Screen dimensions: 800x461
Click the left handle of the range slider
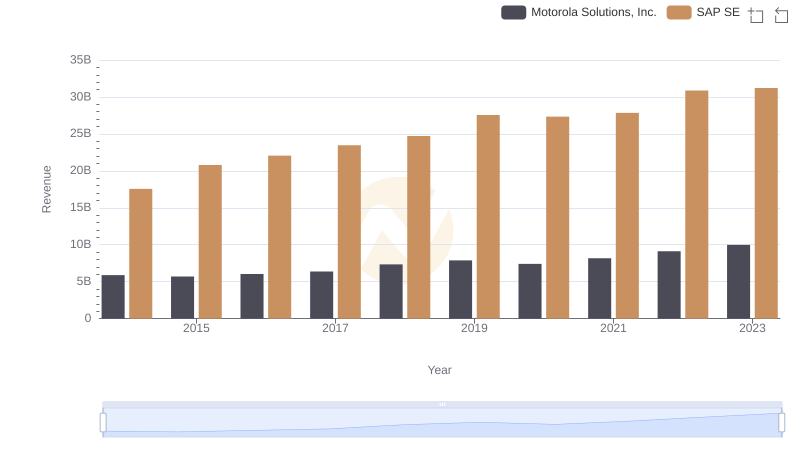click(103, 423)
